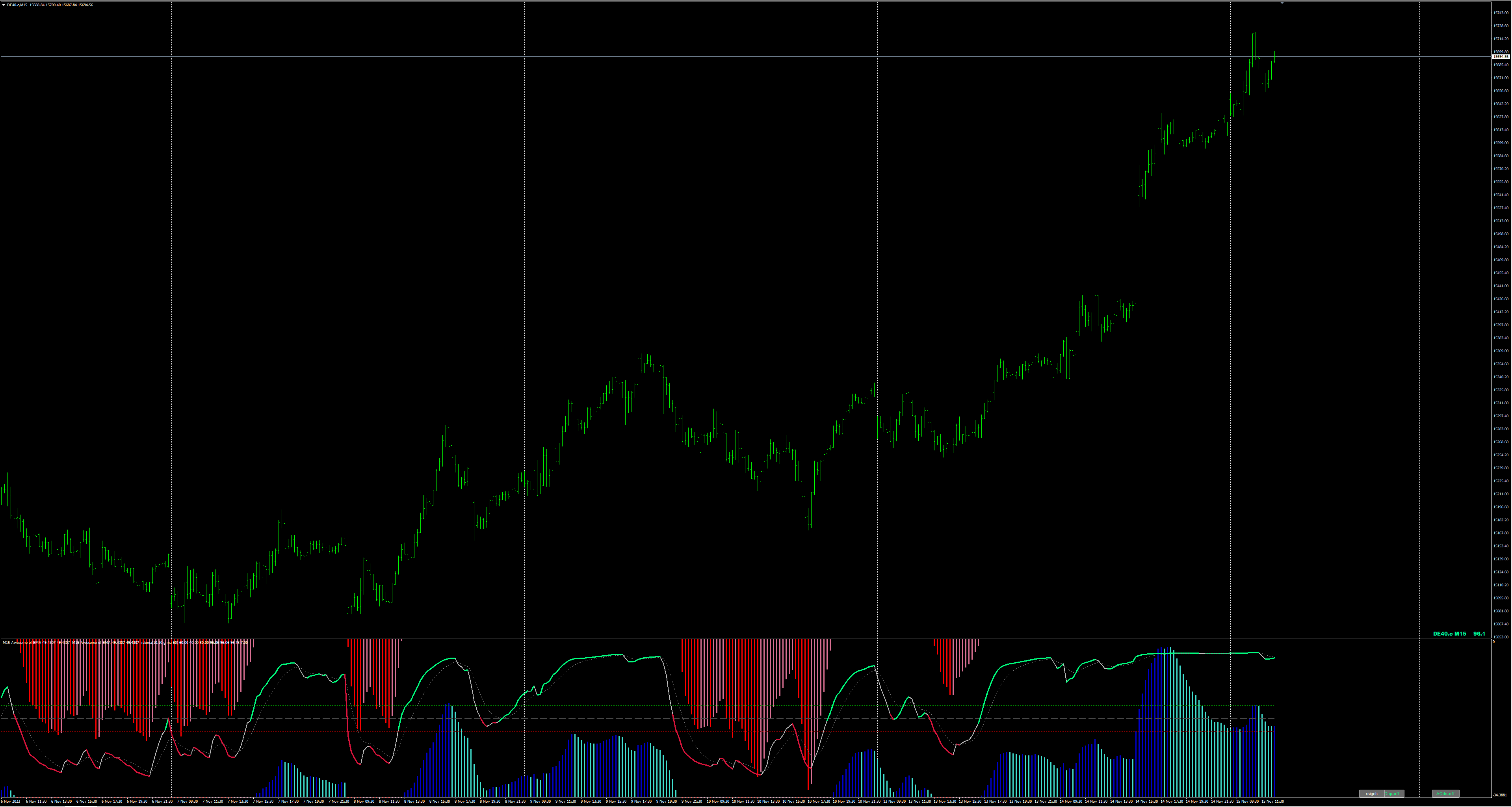Click the small arrow beside DE40.c,M15 title
The width and height of the screenshot is (1512, 807).
click(4, 5)
